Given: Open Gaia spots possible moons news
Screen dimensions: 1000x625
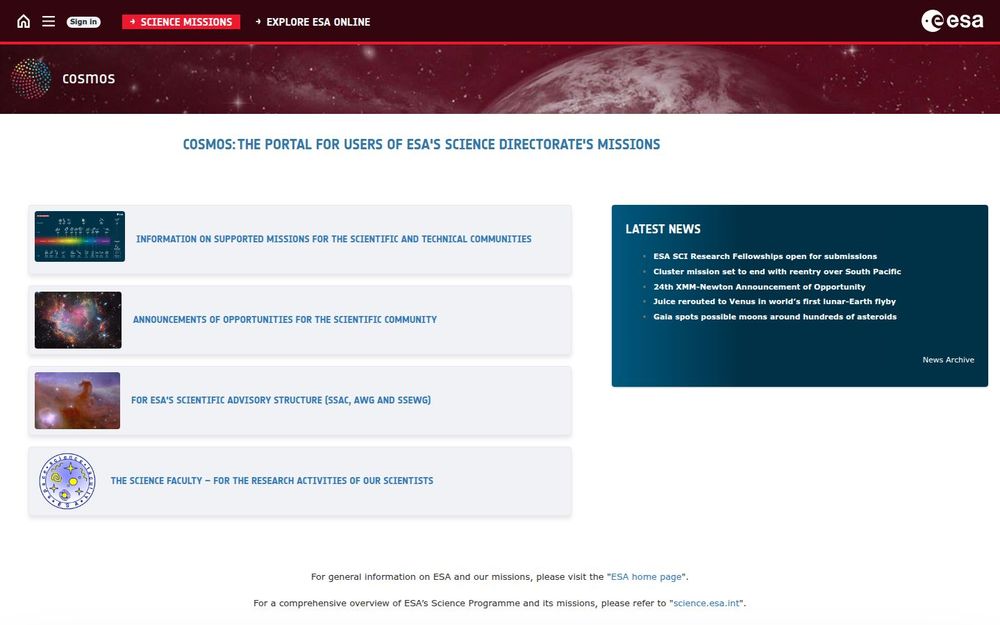Looking at the screenshot, I should 775,317.
